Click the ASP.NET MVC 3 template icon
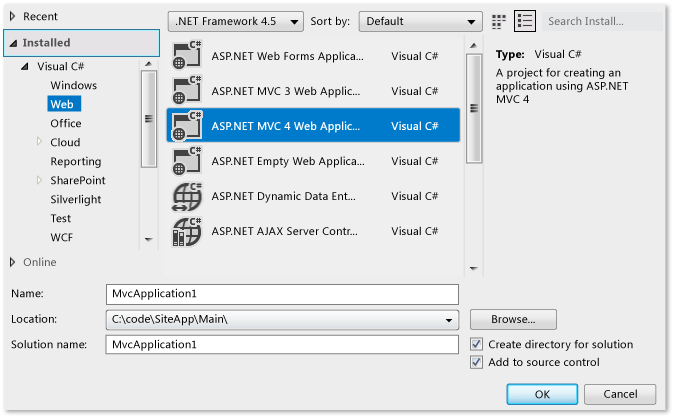This screenshot has width=674, height=418. tap(187, 90)
